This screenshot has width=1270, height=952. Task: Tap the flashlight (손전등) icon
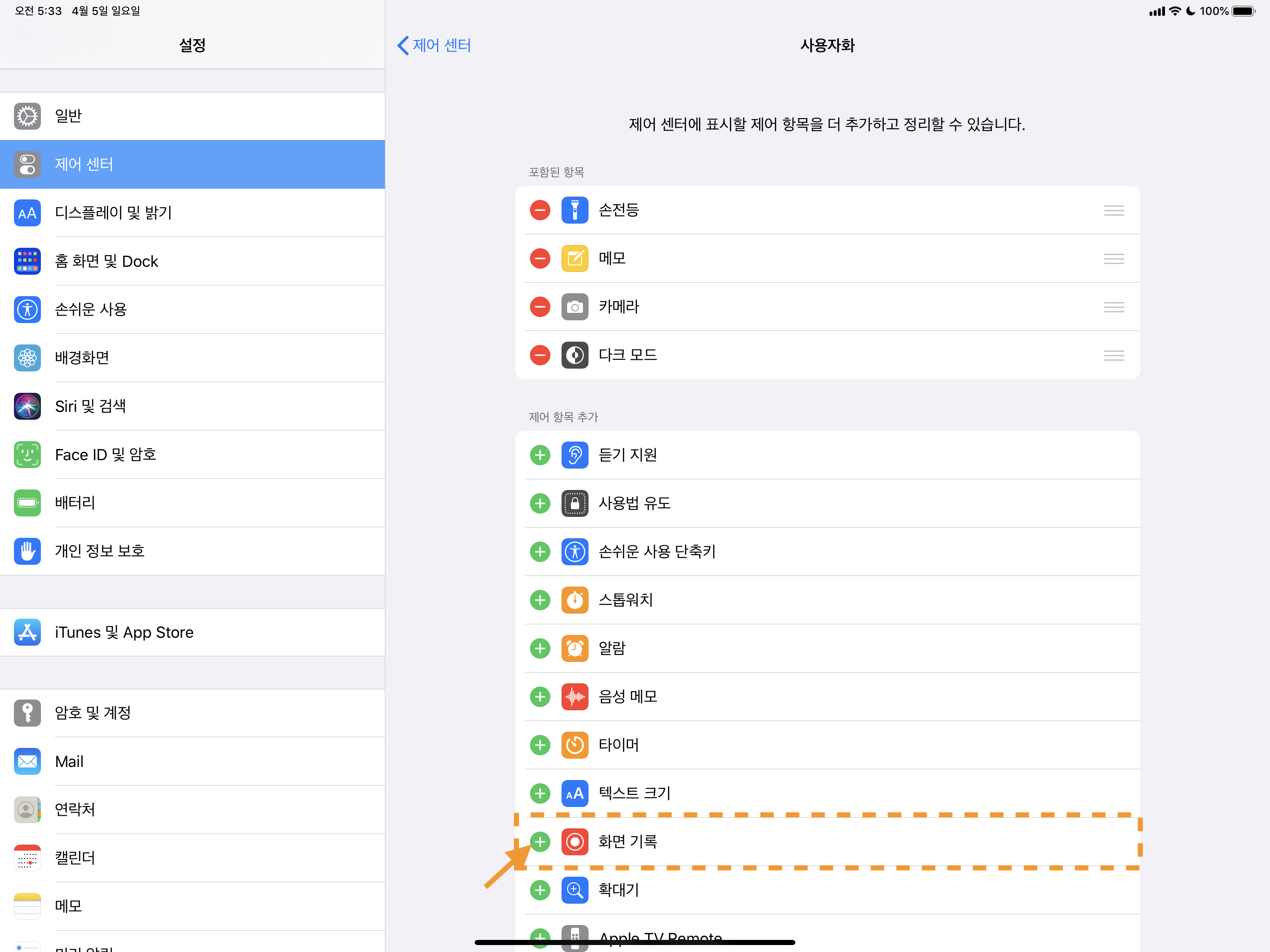[x=574, y=210]
